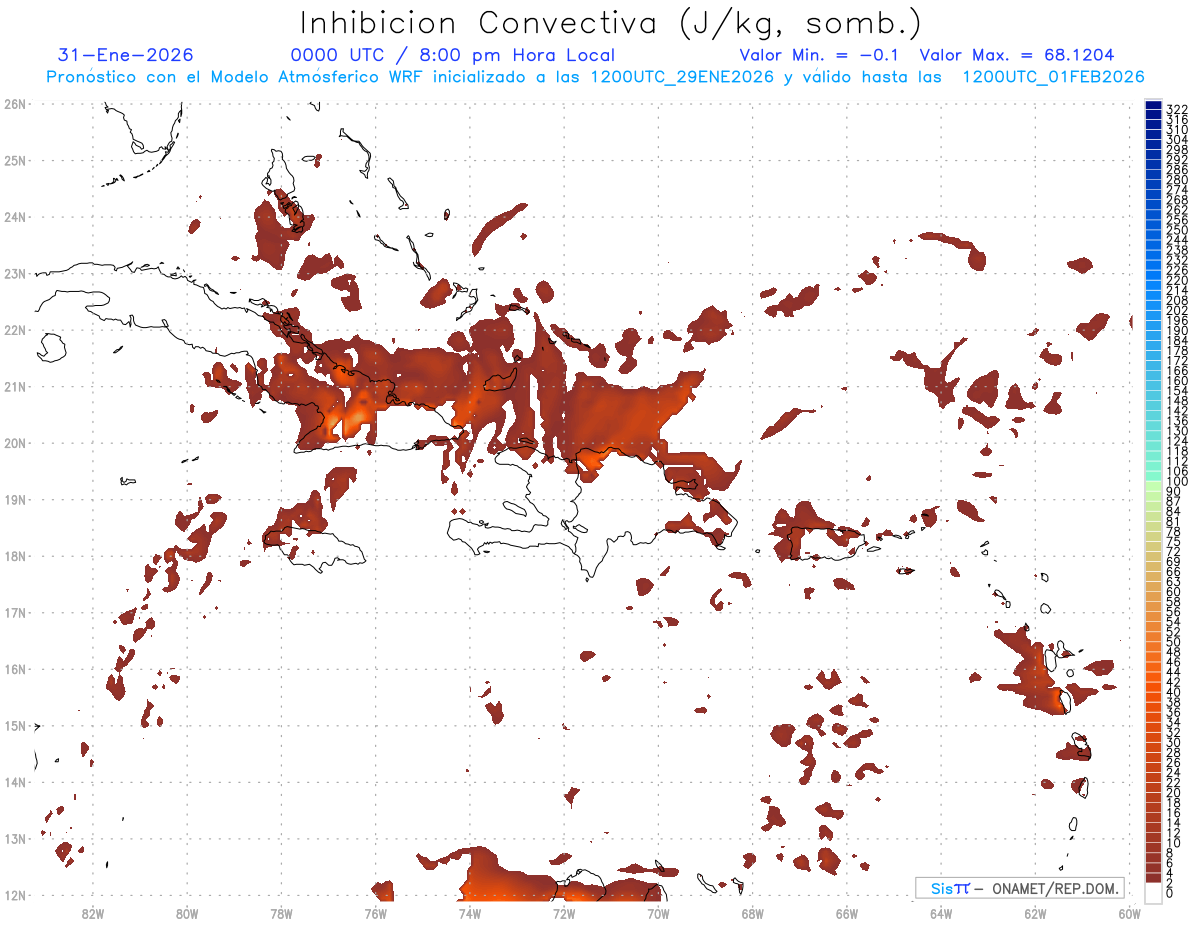
Task: Click "Pronóstico con el Modelo Atmósferico WRF" text
Action: pos(234,77)
